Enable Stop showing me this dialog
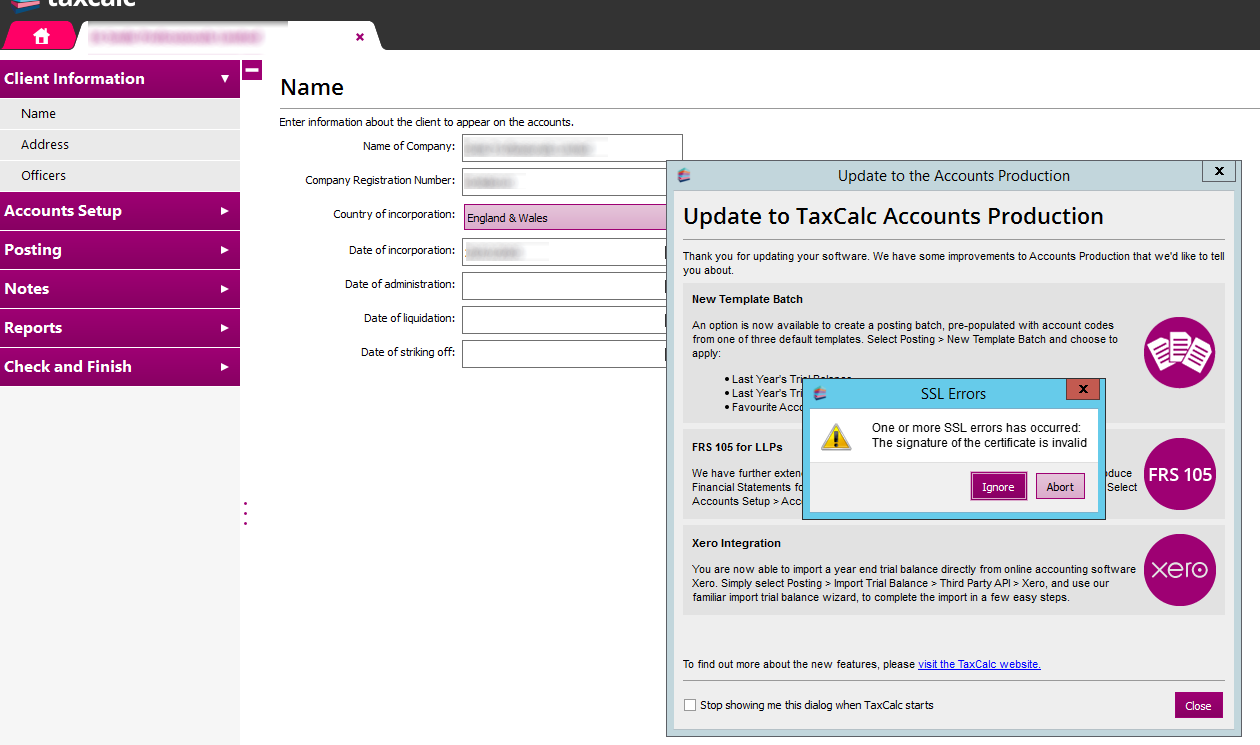The image size is (1260, 745). tap(690, 704)
